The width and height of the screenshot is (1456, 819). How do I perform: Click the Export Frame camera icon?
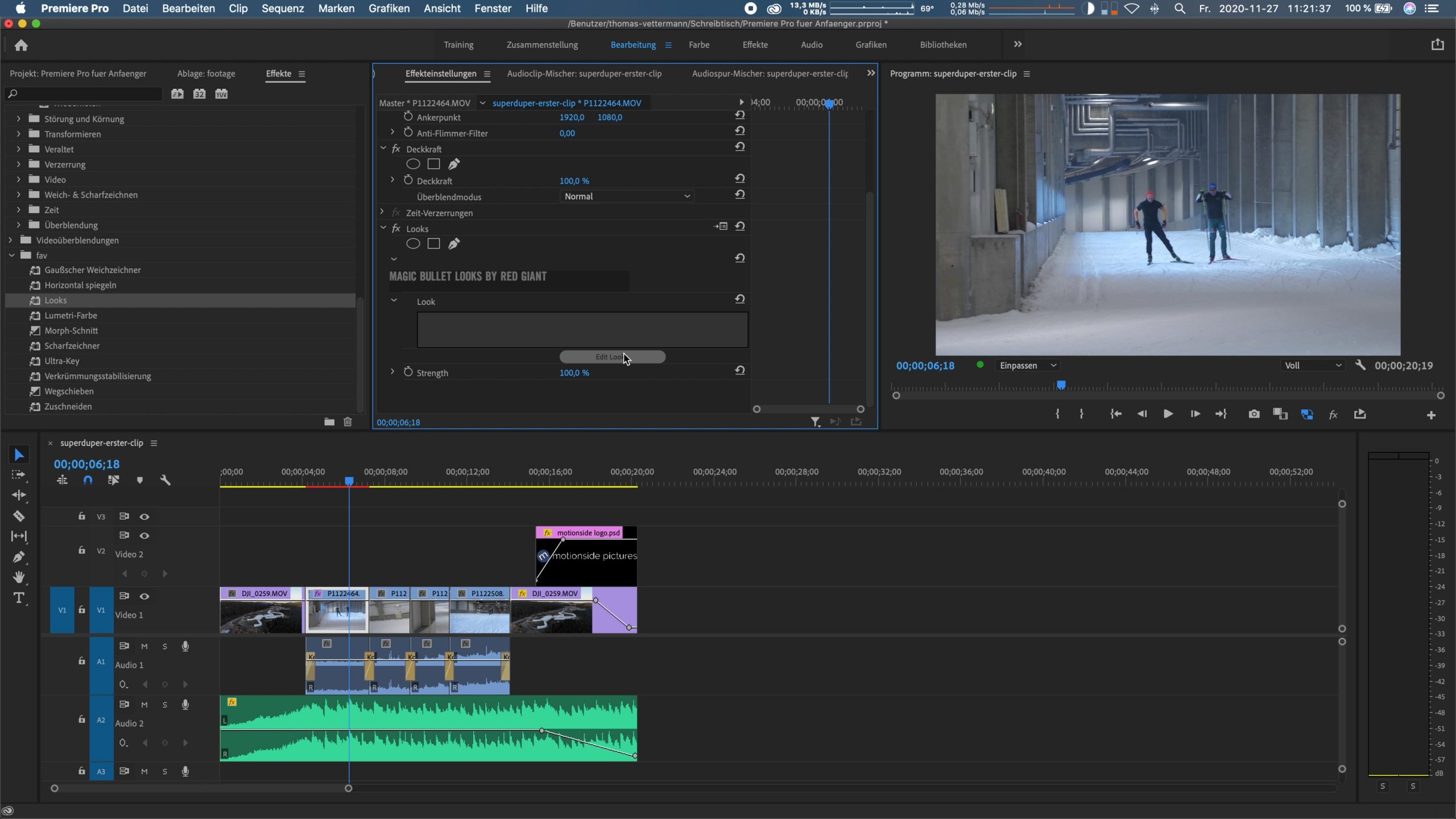[1254, 414]
